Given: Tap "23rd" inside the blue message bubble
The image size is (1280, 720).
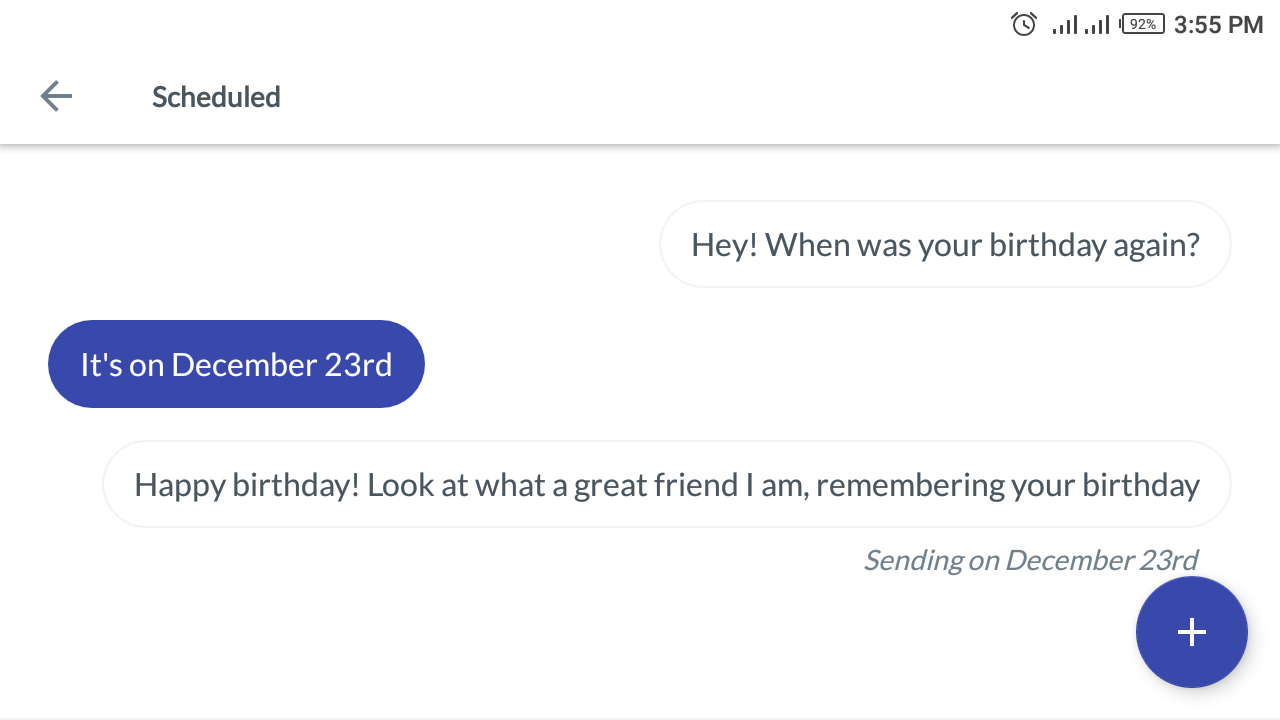Looking at the screenshot, I should pyautogui.click(x=358, y=364).
